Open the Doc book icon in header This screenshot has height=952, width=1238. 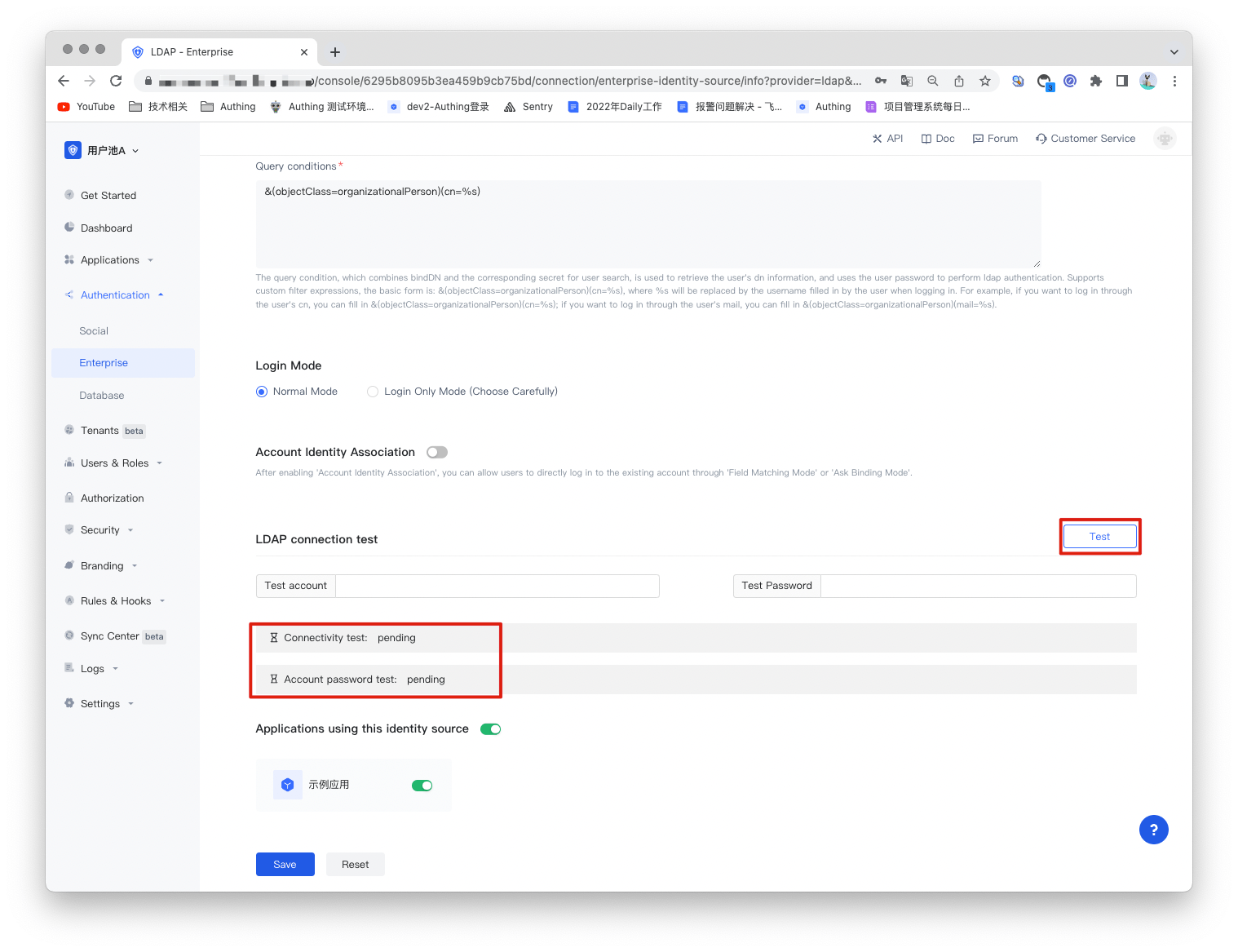[x=926, y=139]
